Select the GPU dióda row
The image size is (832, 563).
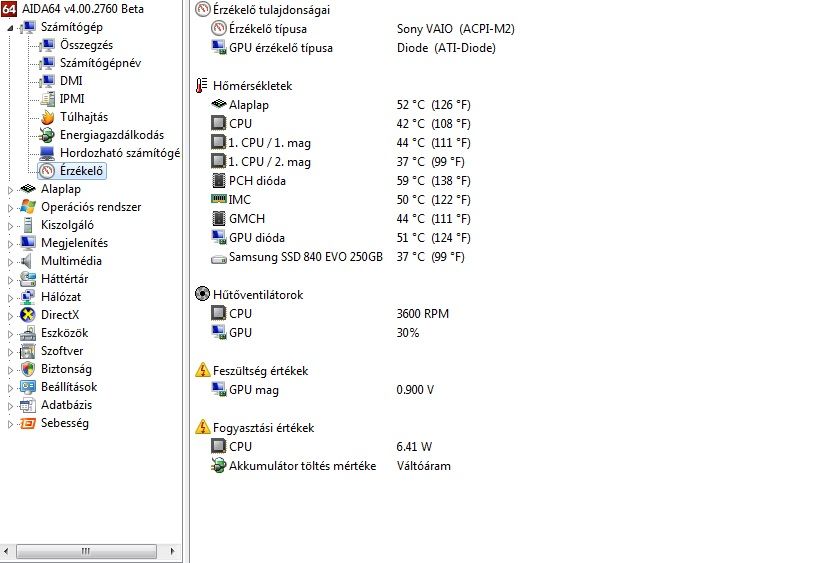[341, 238]
